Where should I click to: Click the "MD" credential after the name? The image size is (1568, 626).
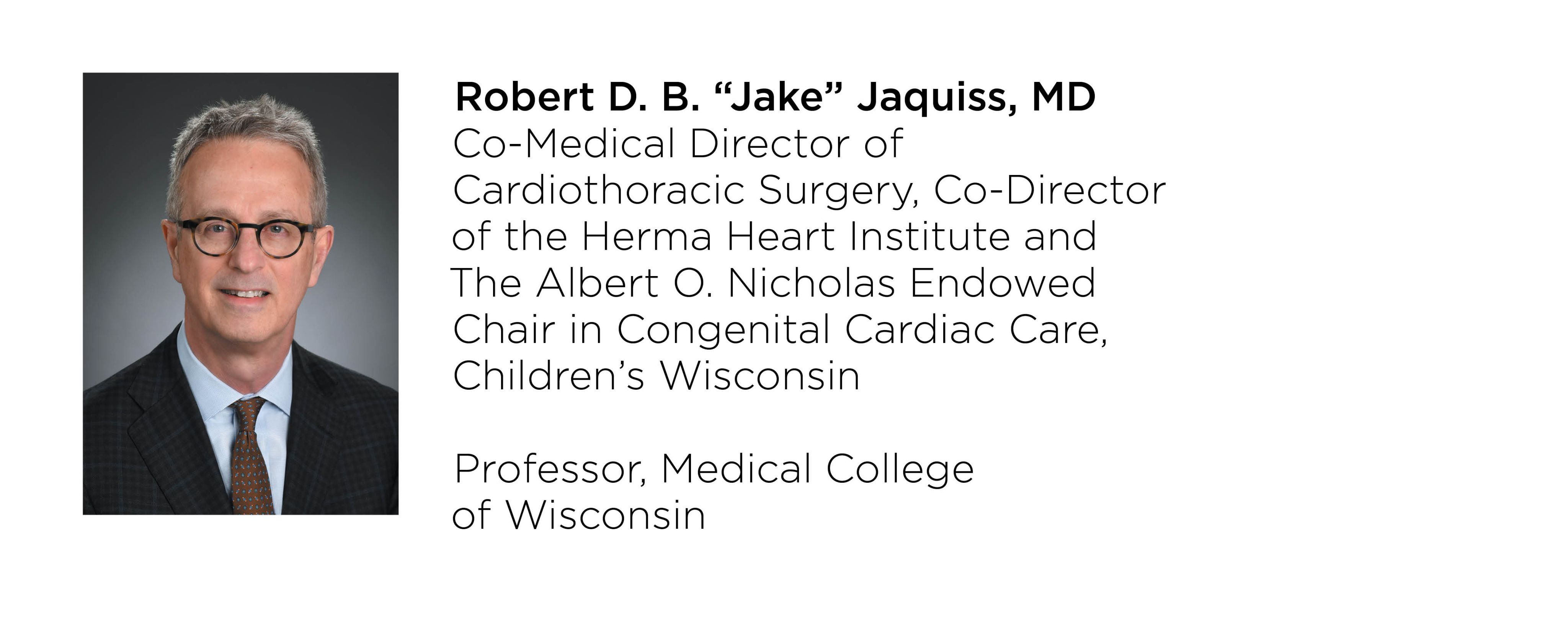click(1063, 97)
